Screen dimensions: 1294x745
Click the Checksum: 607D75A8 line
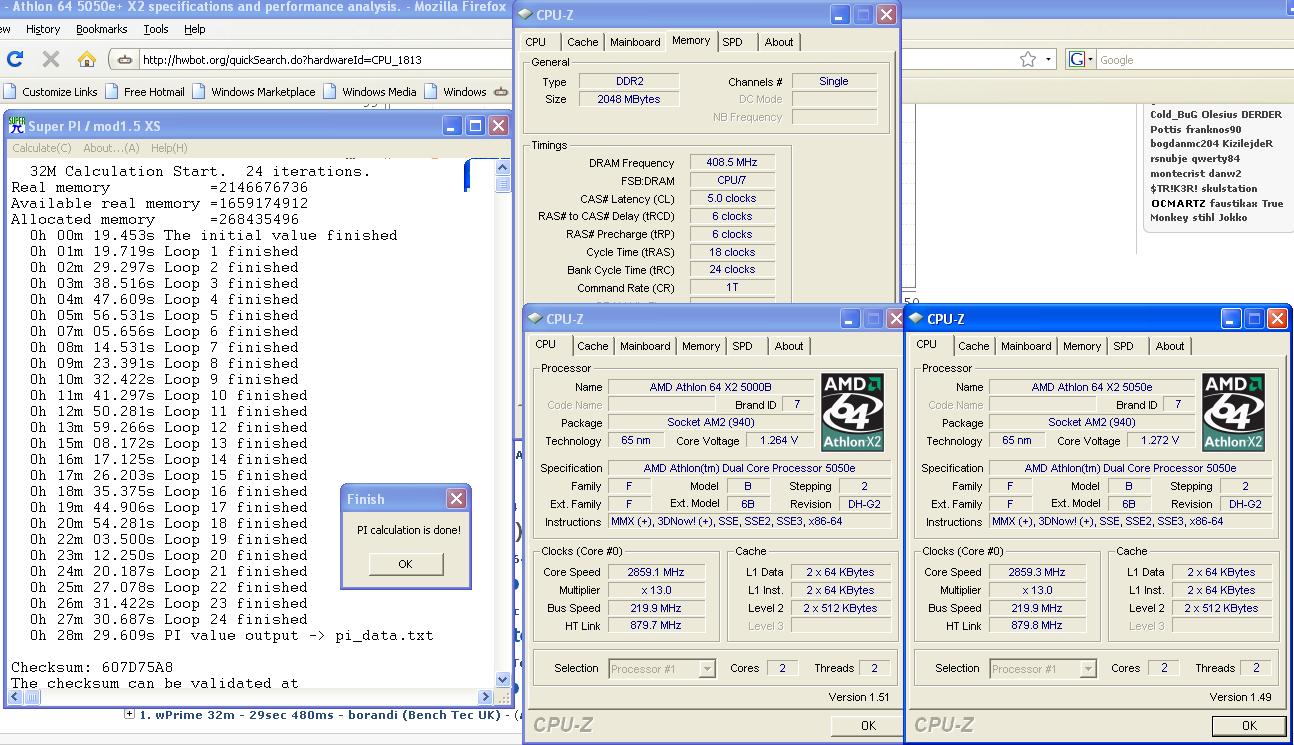click(x=92, y=667)
